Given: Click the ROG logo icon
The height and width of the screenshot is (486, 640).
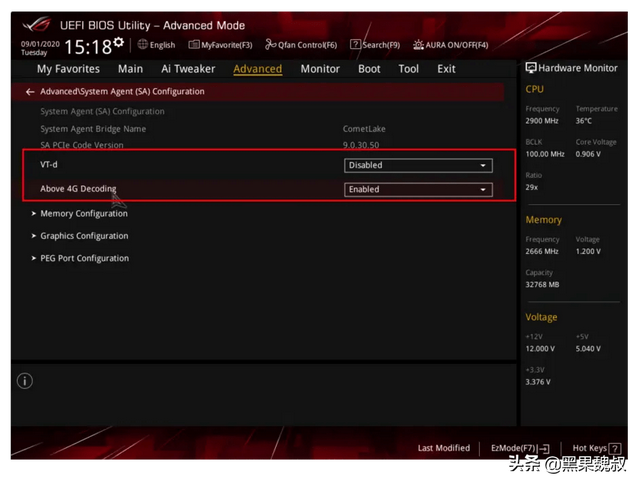Looking at the screenshot, I should point(37,24).
